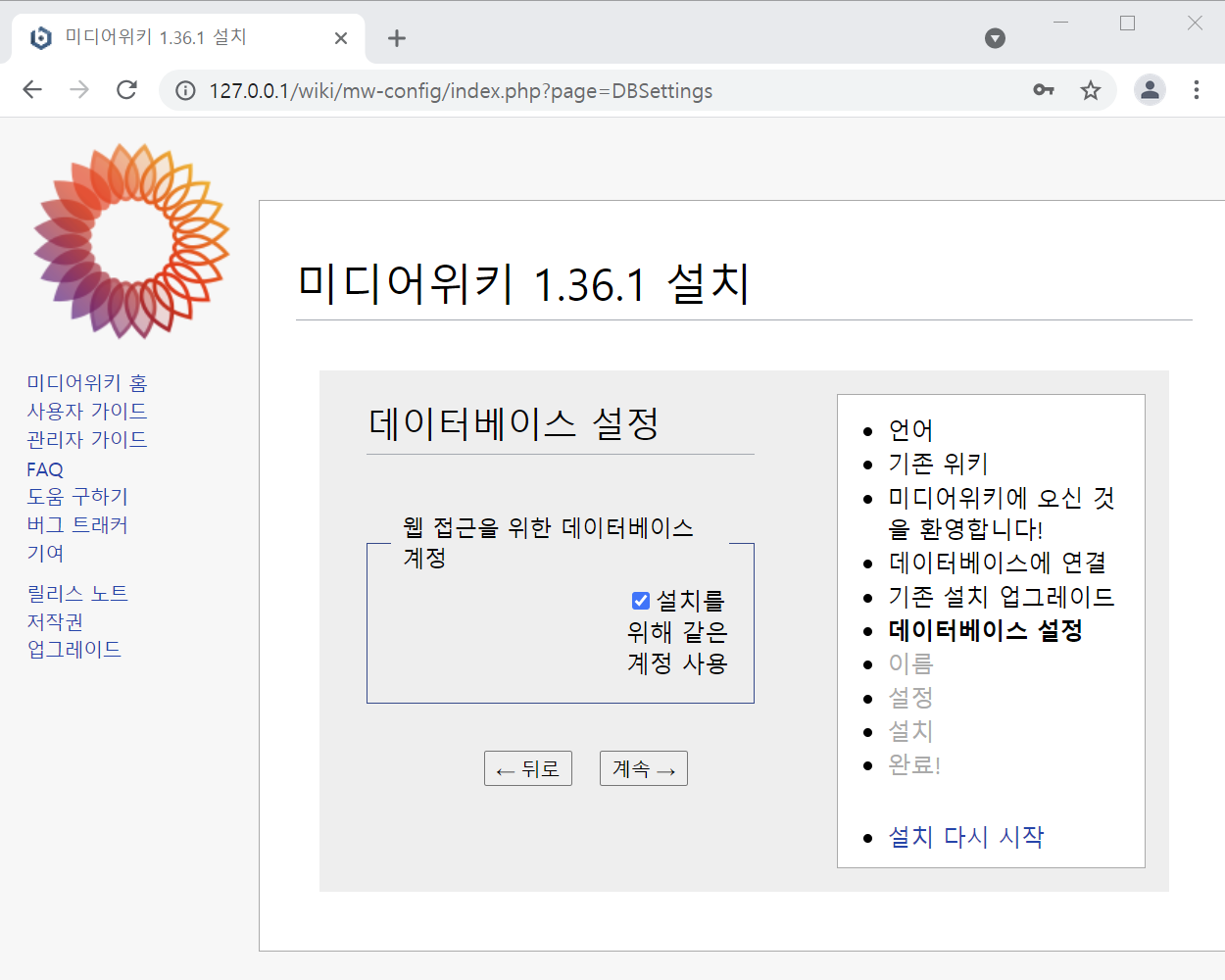Reload the installer page
Screen dimensions: 1225x980
[x=126, y=89]
